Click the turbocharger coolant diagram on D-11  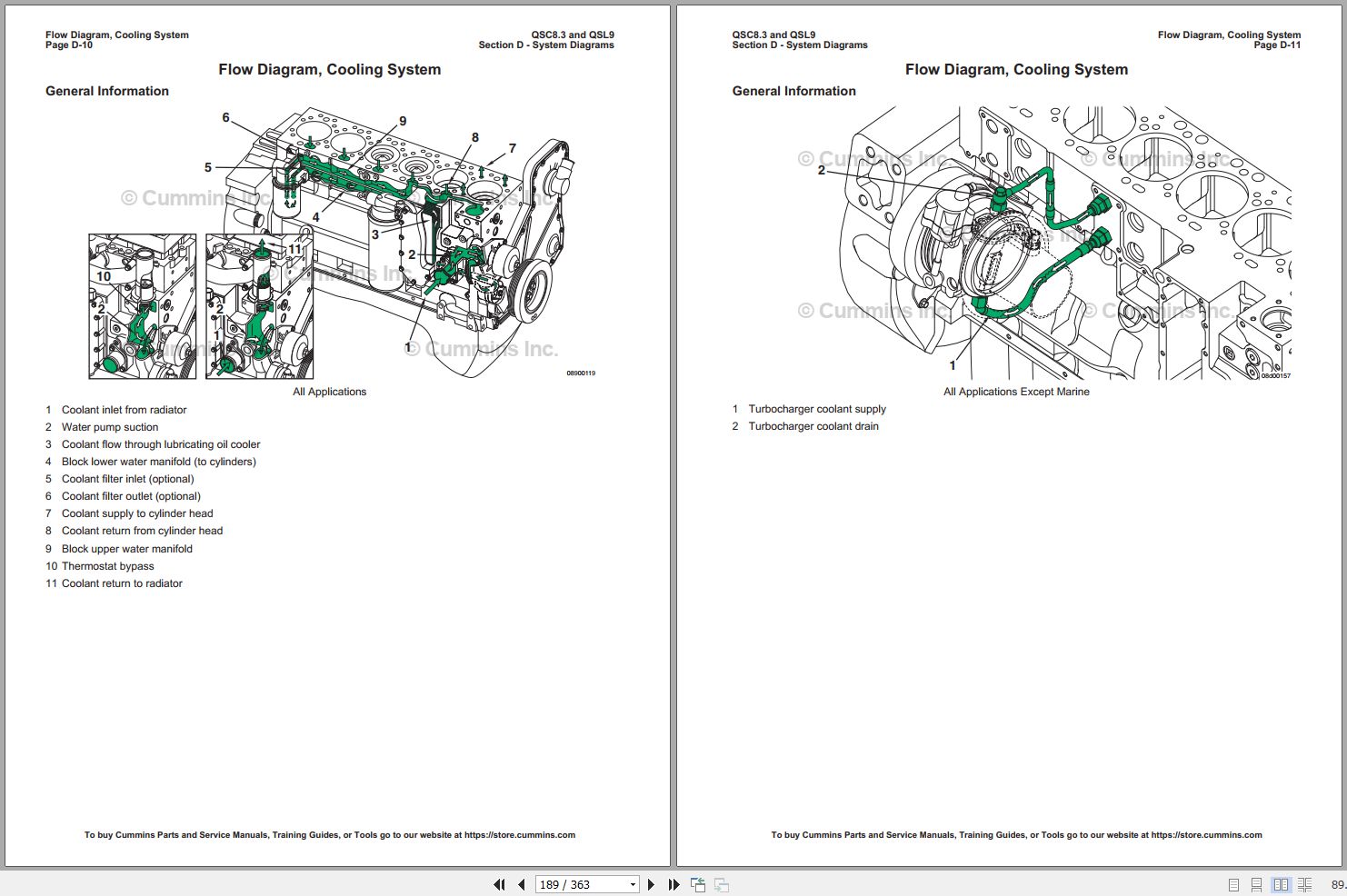point(1063,243)
